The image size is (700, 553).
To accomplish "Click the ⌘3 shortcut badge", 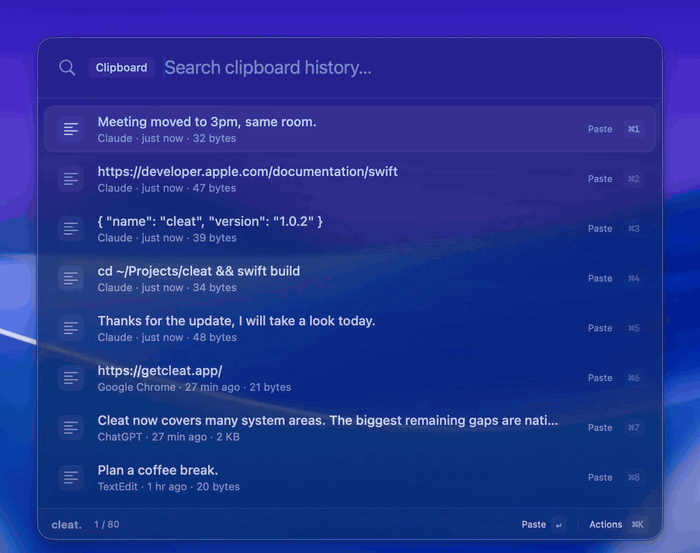I will click(x=633, y=229).
